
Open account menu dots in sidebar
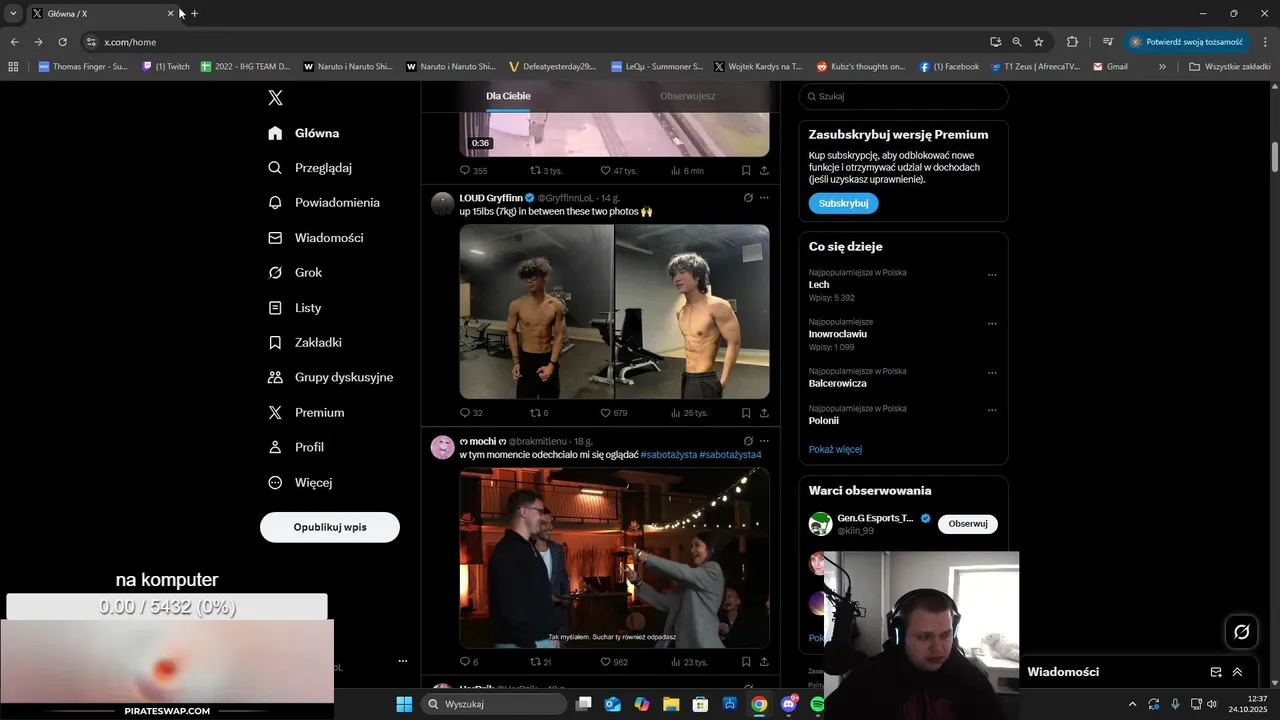pos(403,661)
